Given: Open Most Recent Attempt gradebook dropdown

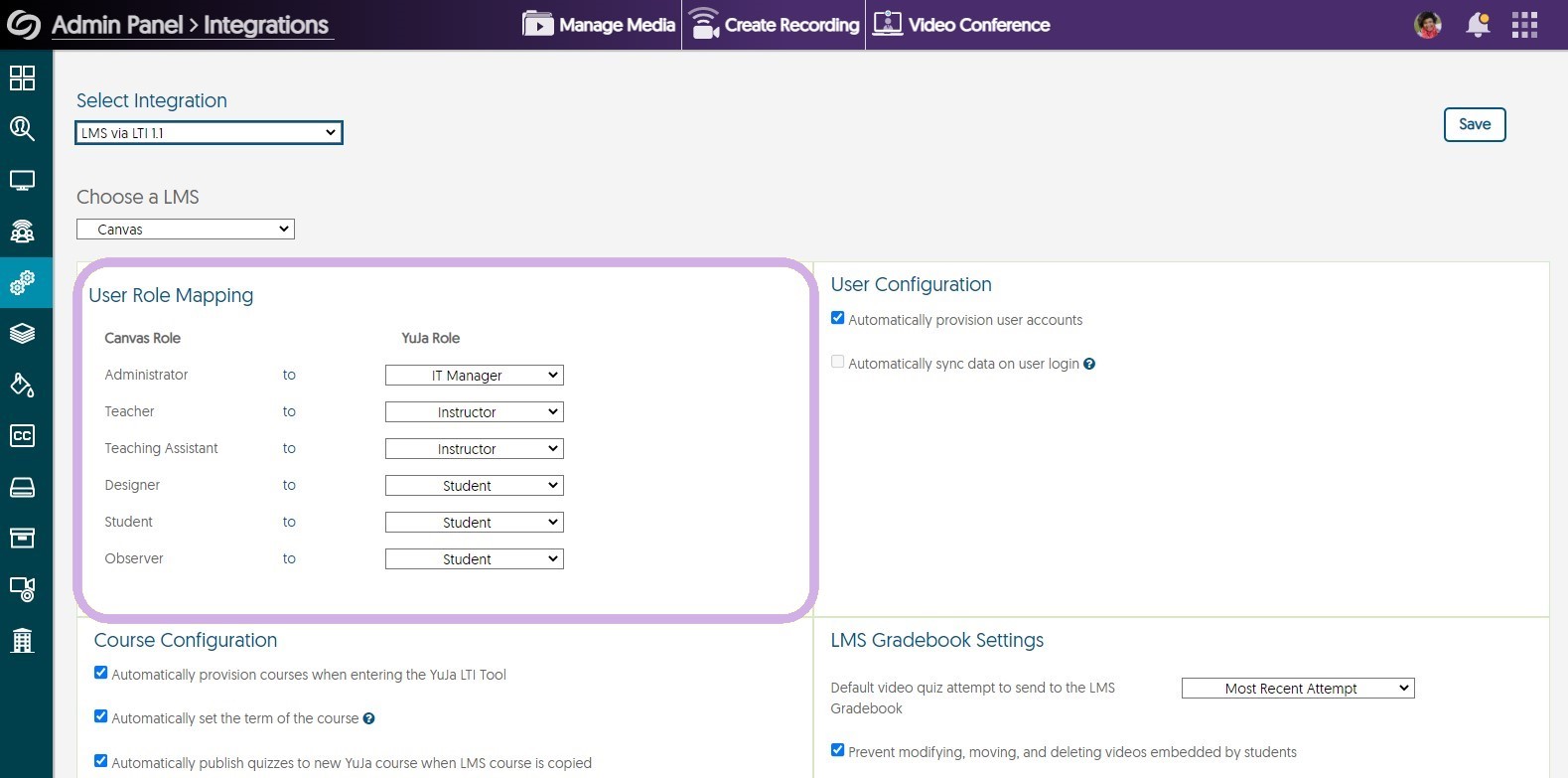Looking at the screenshot, I should [x=1297, y=689].
